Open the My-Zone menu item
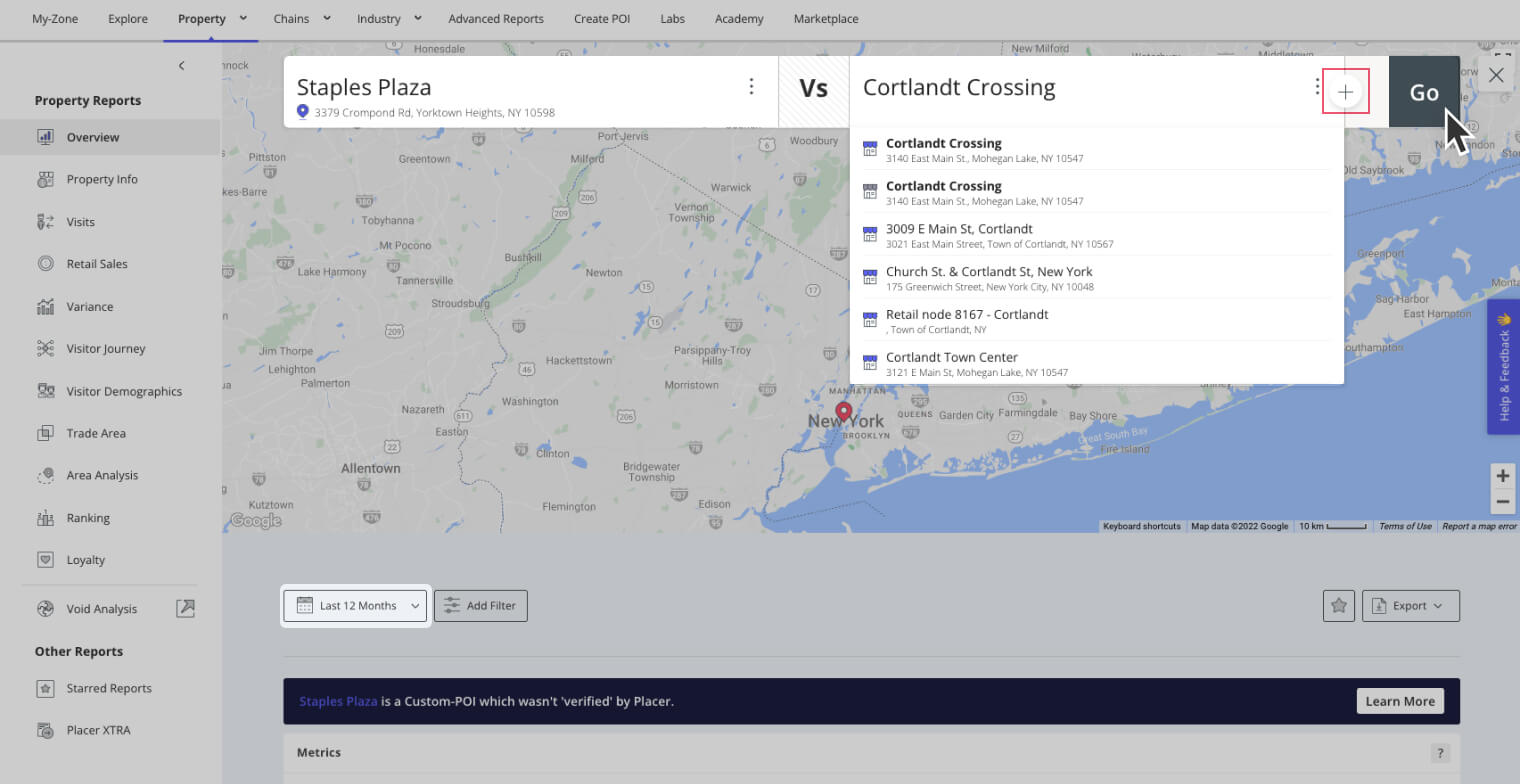Screen dimensions: 1520x784 (55, 19)
